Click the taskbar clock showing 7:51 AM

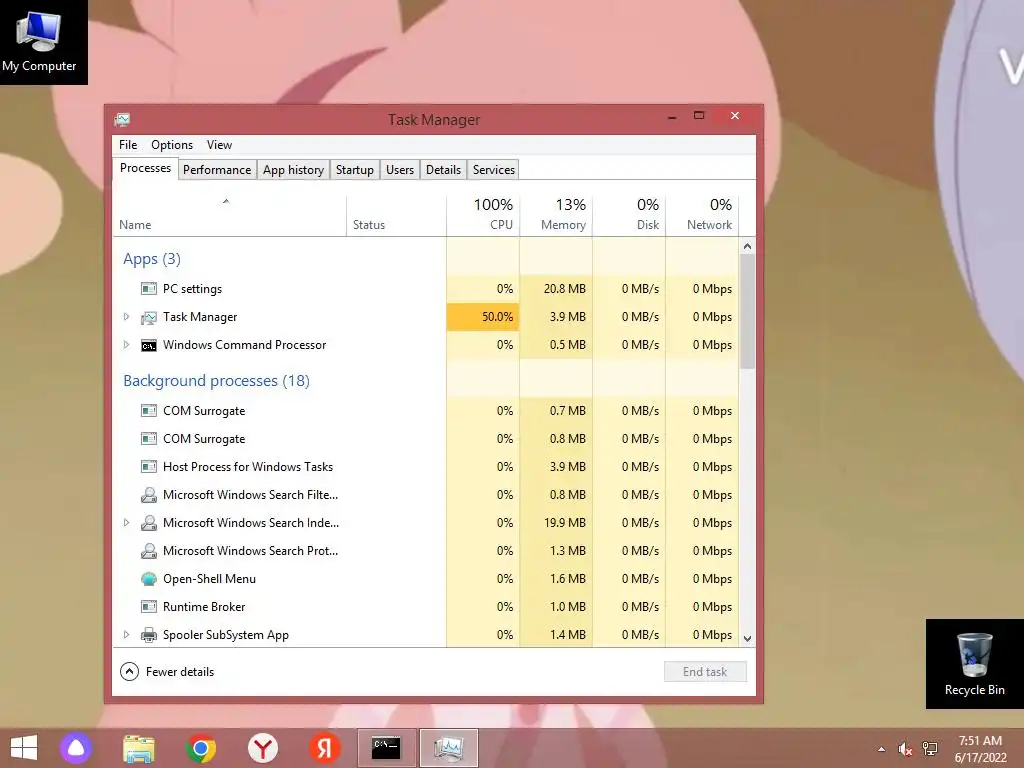point(980,749)
